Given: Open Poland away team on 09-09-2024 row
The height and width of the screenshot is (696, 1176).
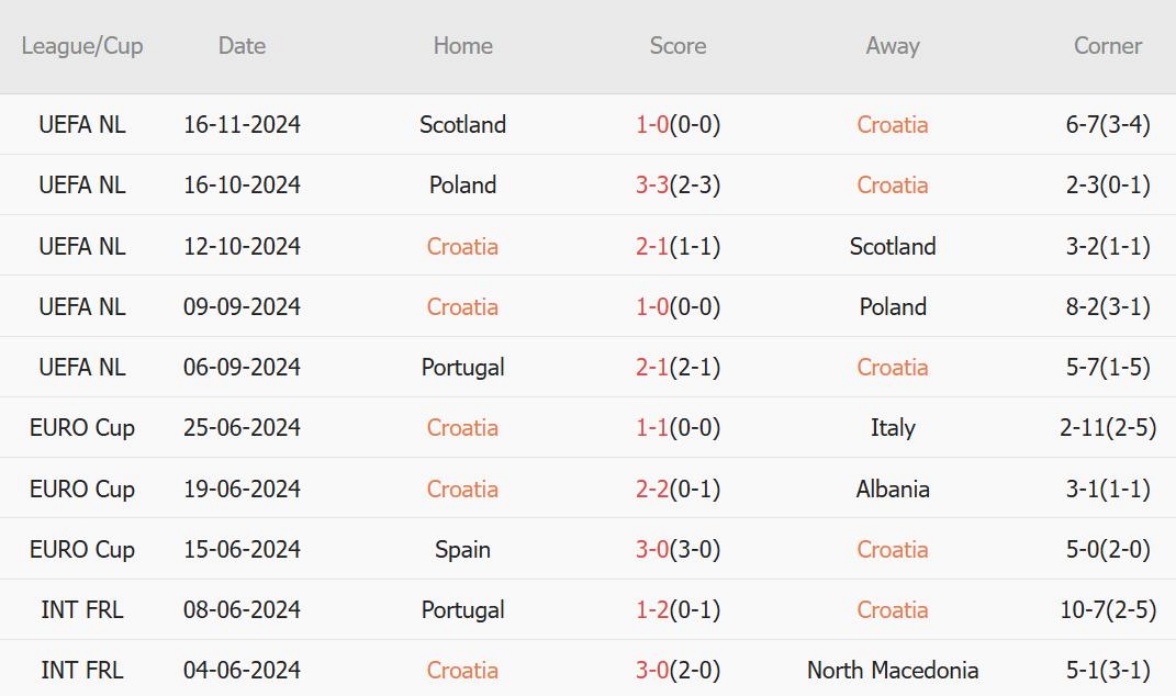Looking at the screenshot, I should (892, 307).
